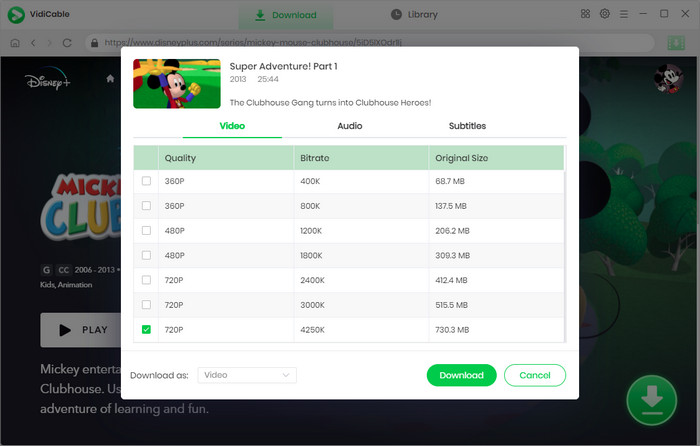Click the Disney+ logo
This screenshot has height=446, width=700.
pyautogui.click(x=48, y=79)
